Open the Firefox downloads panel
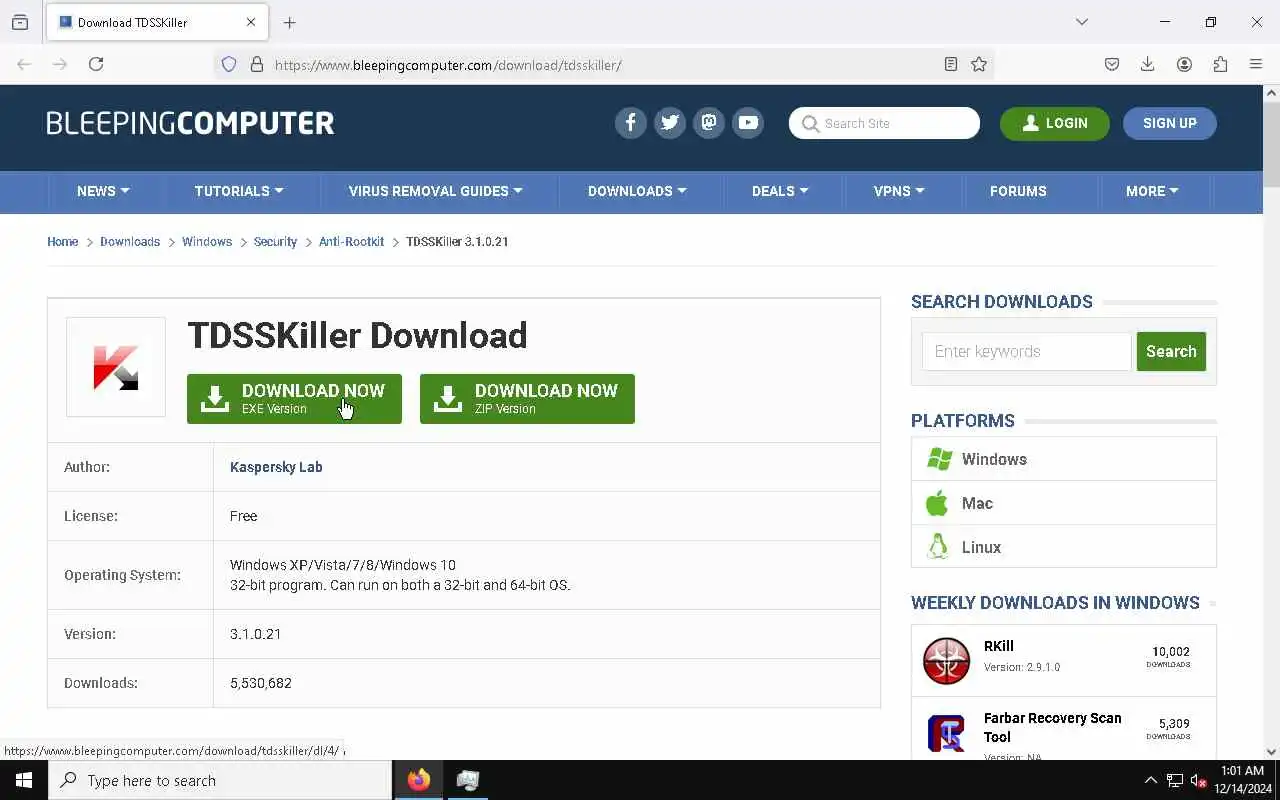 (x=1148, y=64)
